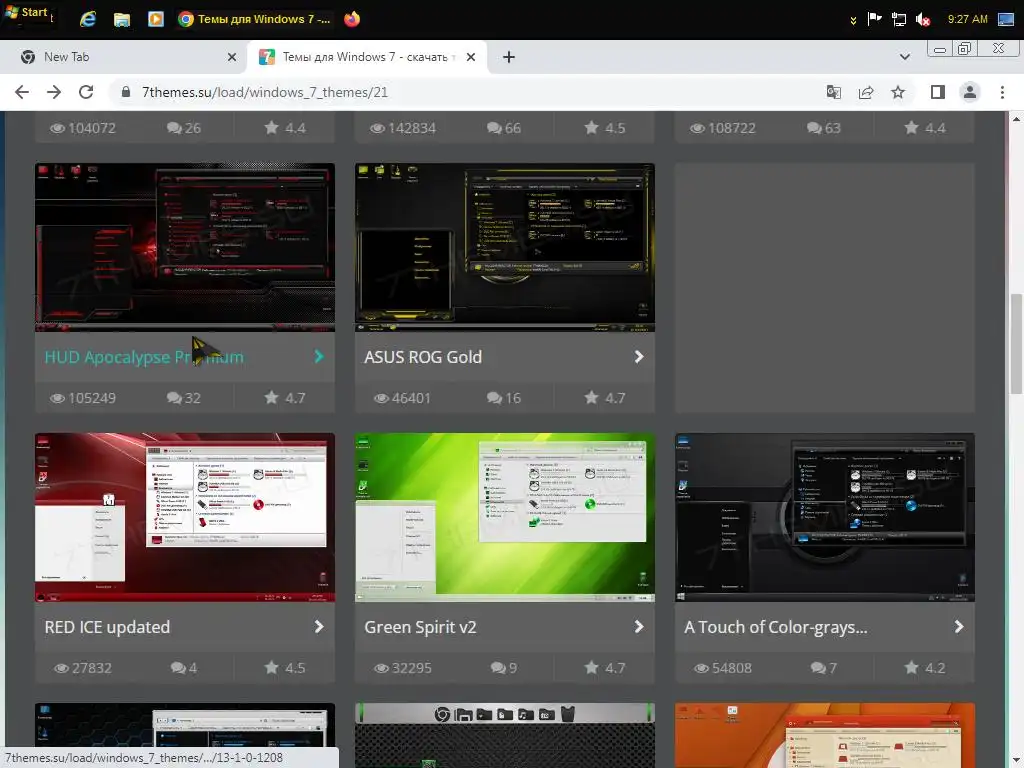Click the Green Spirit v2 arrow chevron
Image resolution: width=1024 pixels, height=768 pixels.
(639, 626)
